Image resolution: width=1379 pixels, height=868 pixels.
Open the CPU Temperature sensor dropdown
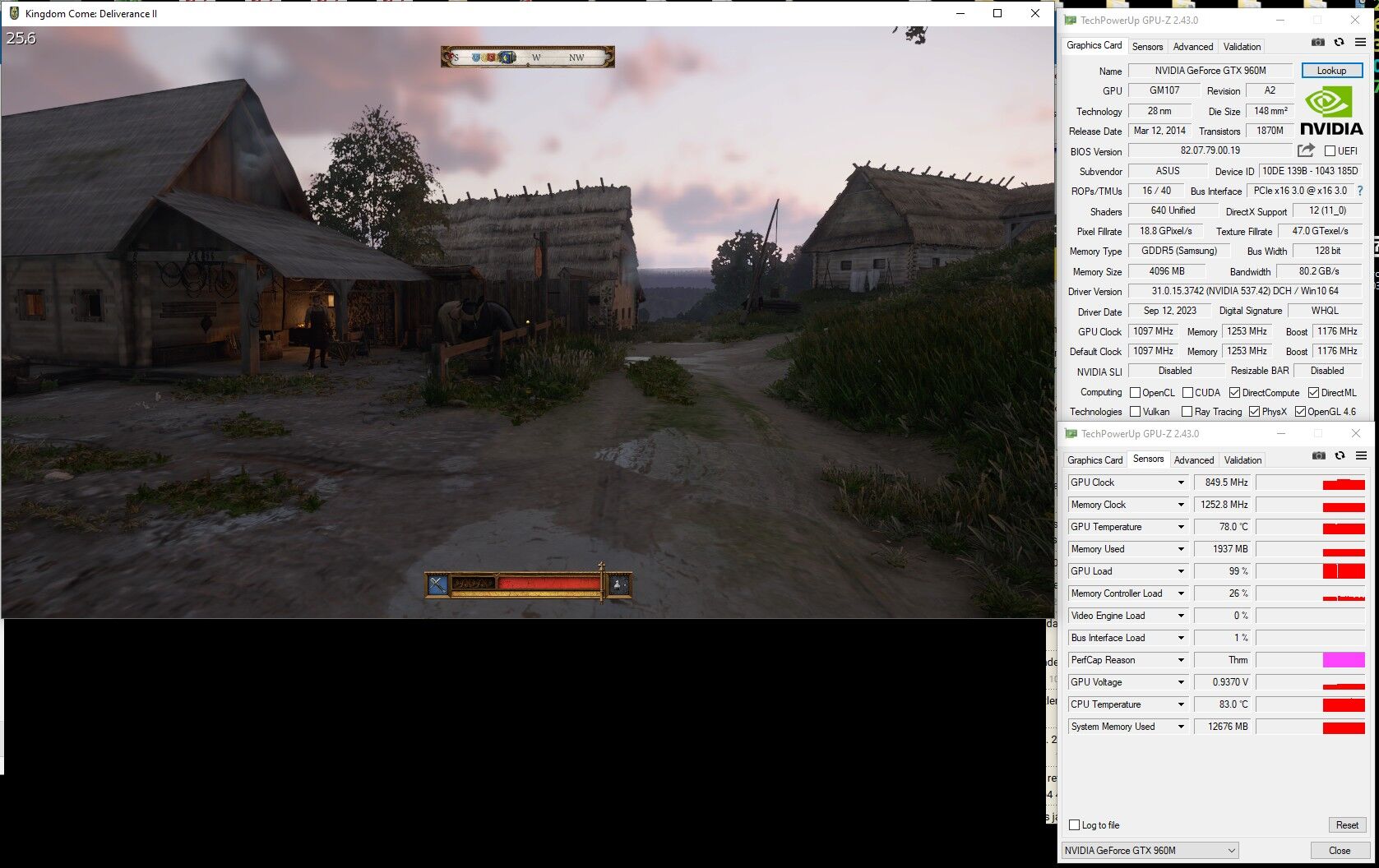click(1181, 704)
